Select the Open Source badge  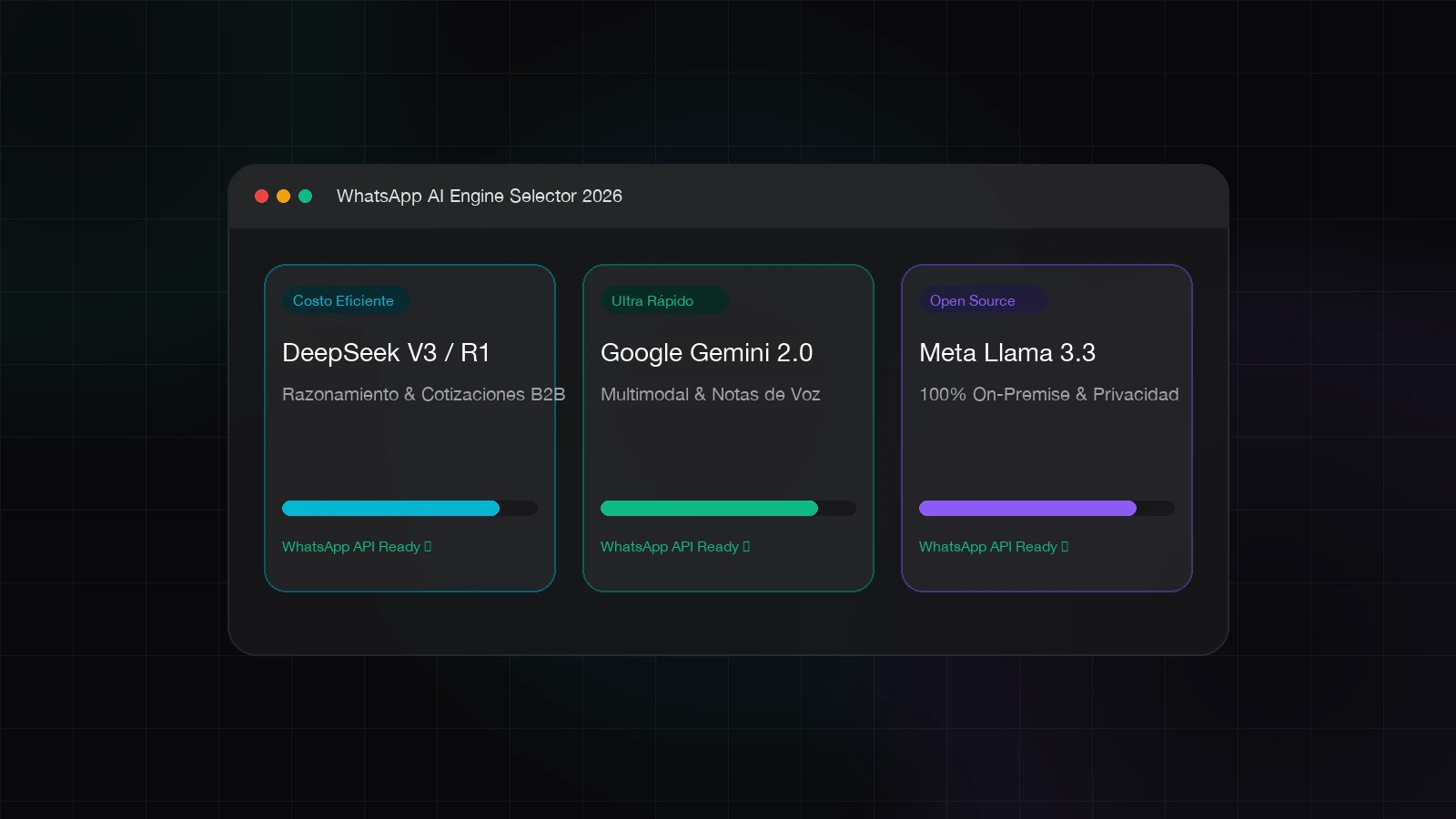click(983, 300)
